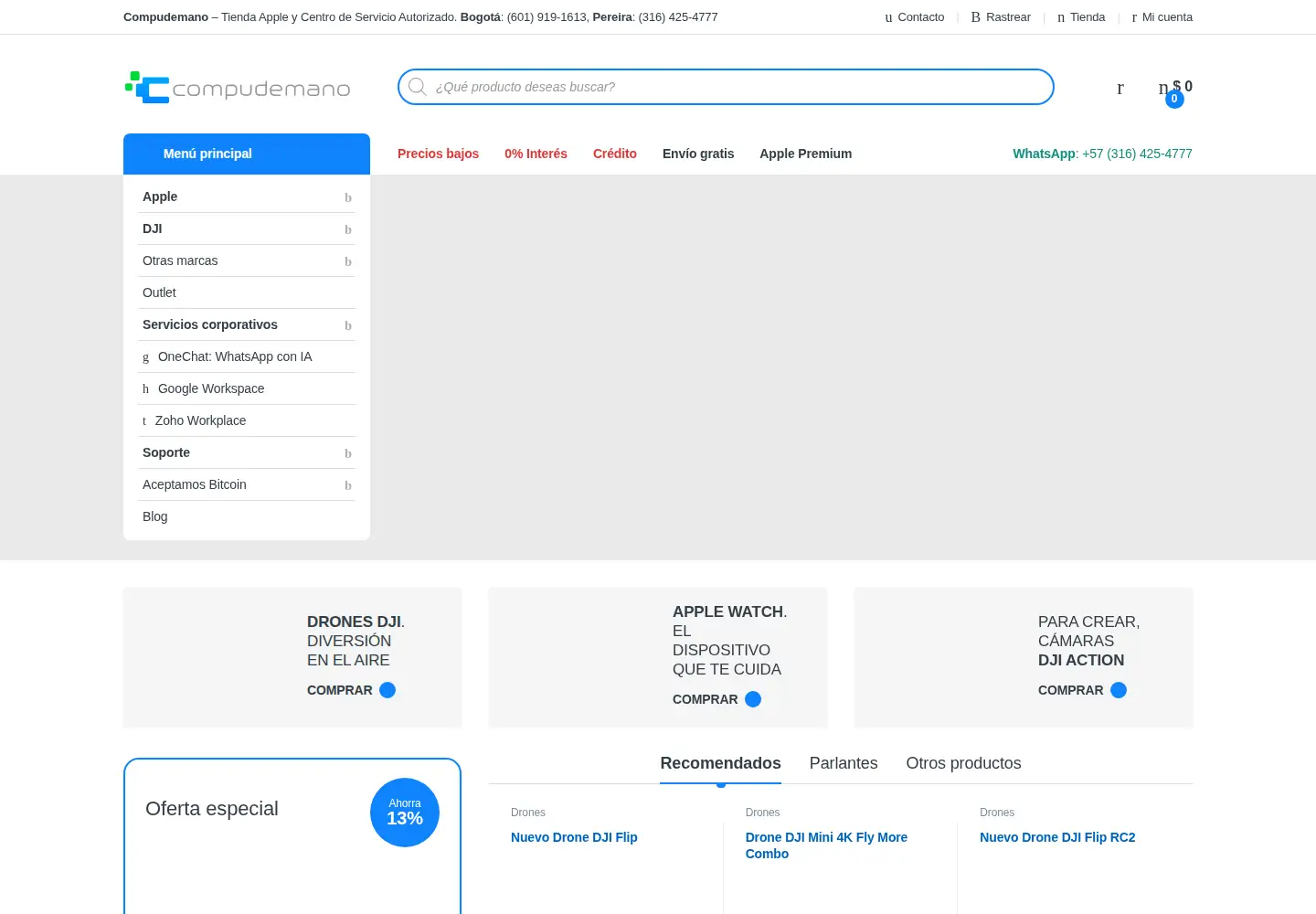Expand the Soporte submenu arrow
Screen dimensions: 1316x914
click(x=348, y=453)
